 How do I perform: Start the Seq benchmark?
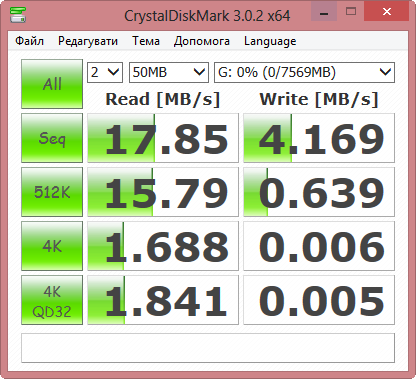[x=52, y=138]
